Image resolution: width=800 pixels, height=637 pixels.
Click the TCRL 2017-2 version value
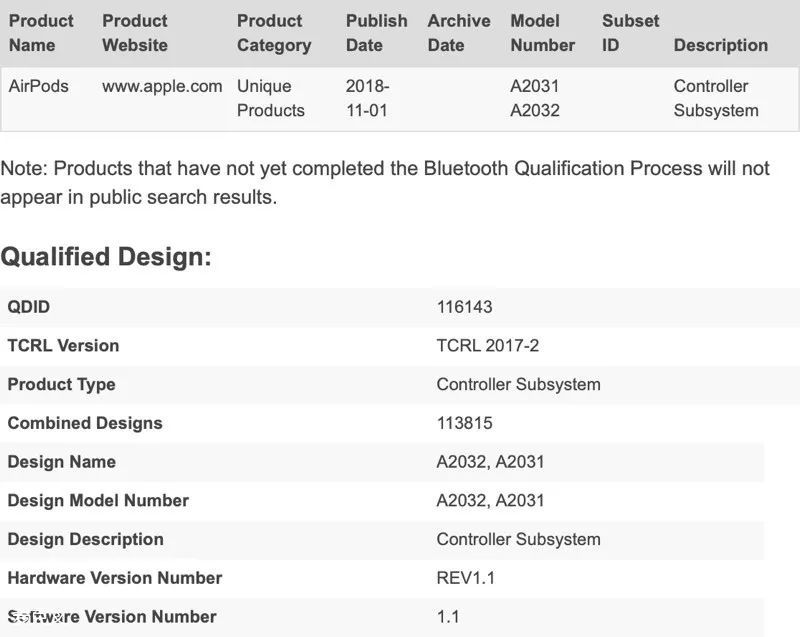point(488,346)
